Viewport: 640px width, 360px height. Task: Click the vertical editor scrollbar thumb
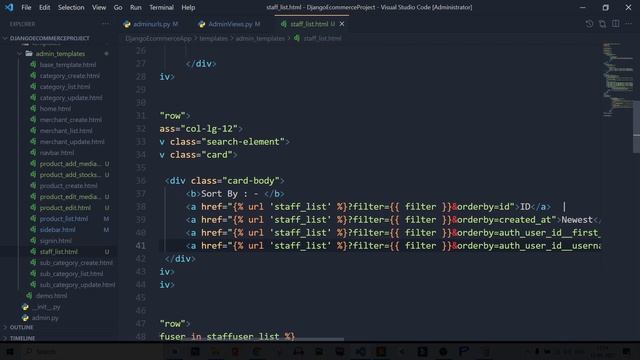coord(636,127)
